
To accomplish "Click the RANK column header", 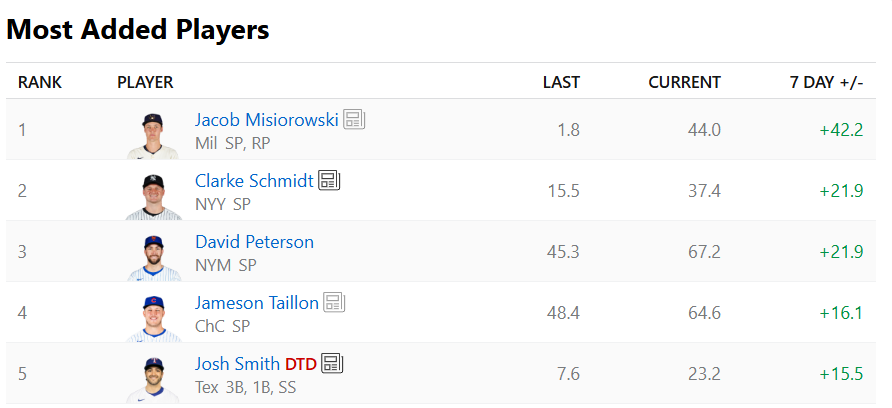I will pos(40,82).
